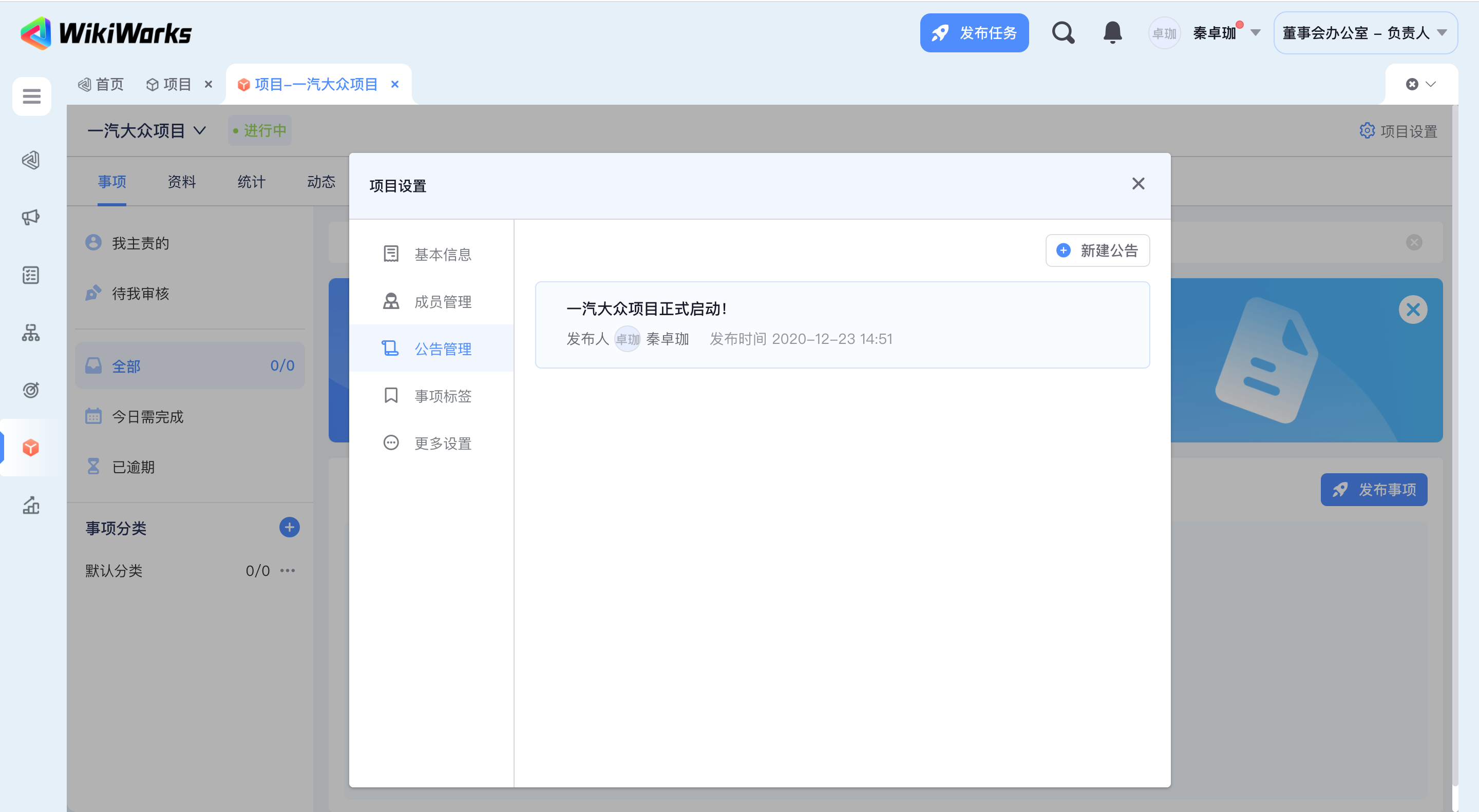
Task: Click the 新建公告 button
Action: [x=1097, y=250]
